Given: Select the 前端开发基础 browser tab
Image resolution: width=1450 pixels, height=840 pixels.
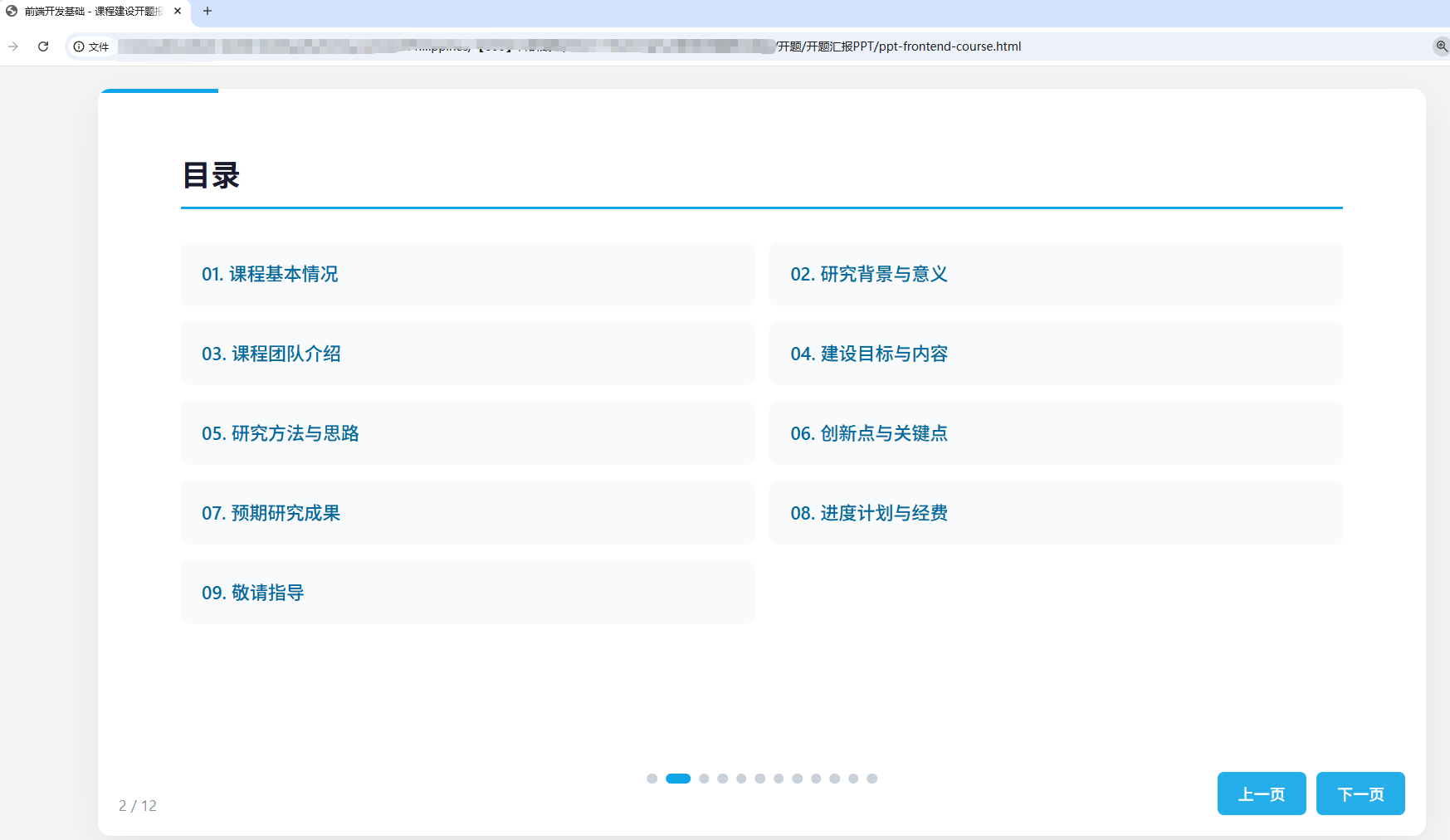Looking at the screenshot, I should tap(94, 12).
